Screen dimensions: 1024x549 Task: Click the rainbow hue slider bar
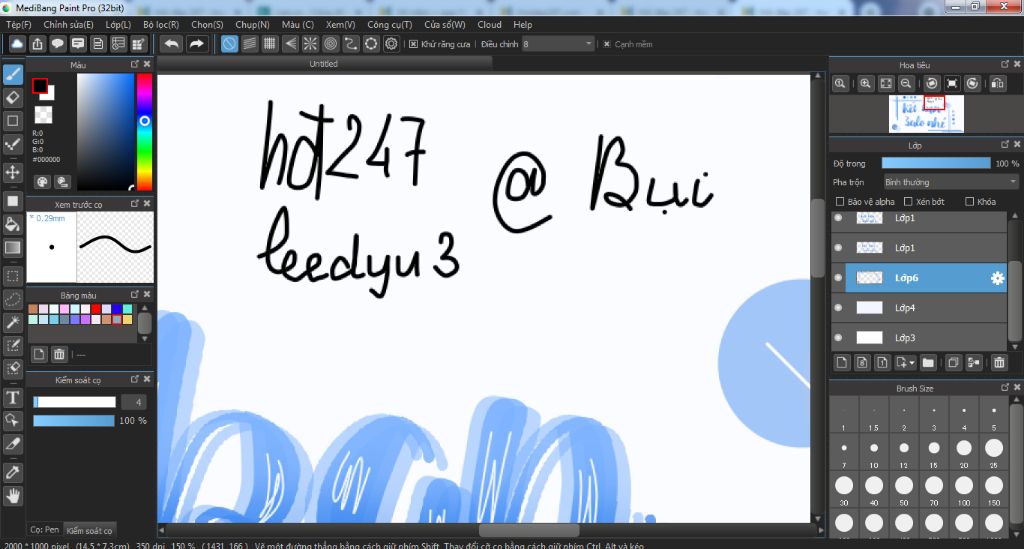(144, 131)
